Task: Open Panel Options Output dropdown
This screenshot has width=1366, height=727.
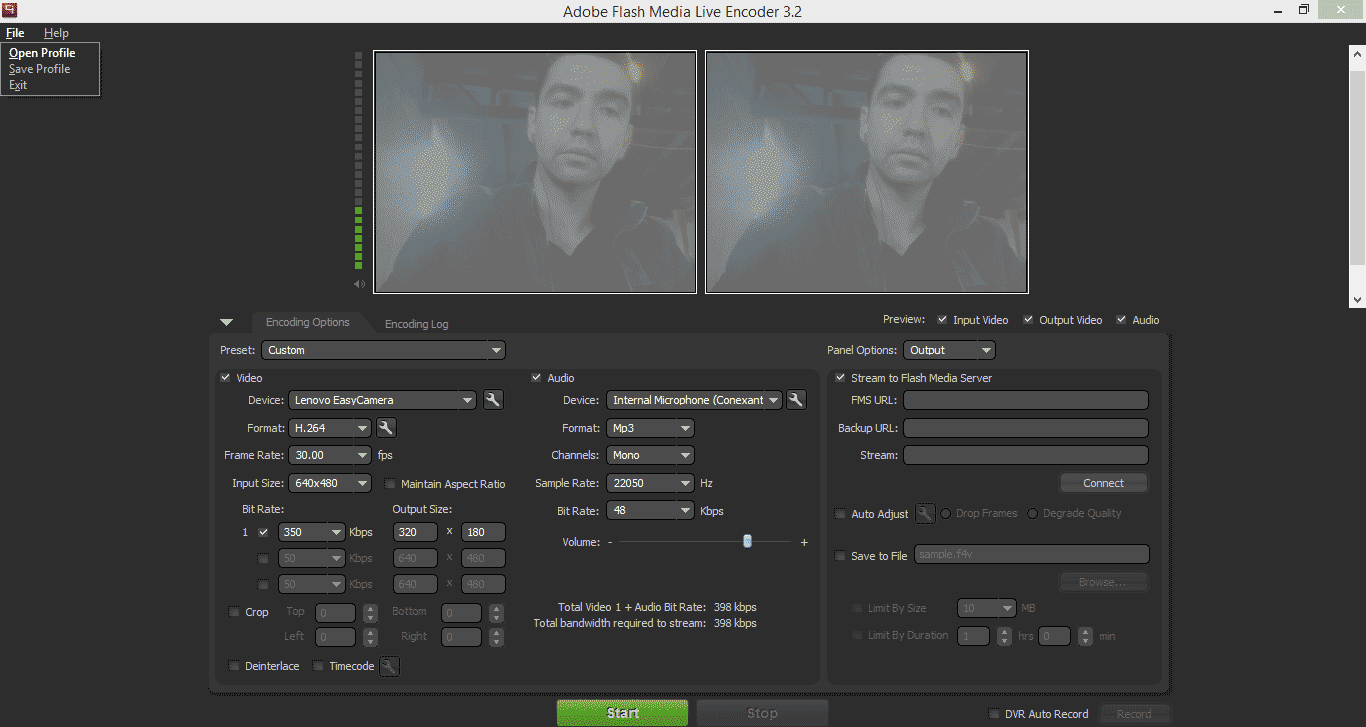Action: (x=949, y=350)
